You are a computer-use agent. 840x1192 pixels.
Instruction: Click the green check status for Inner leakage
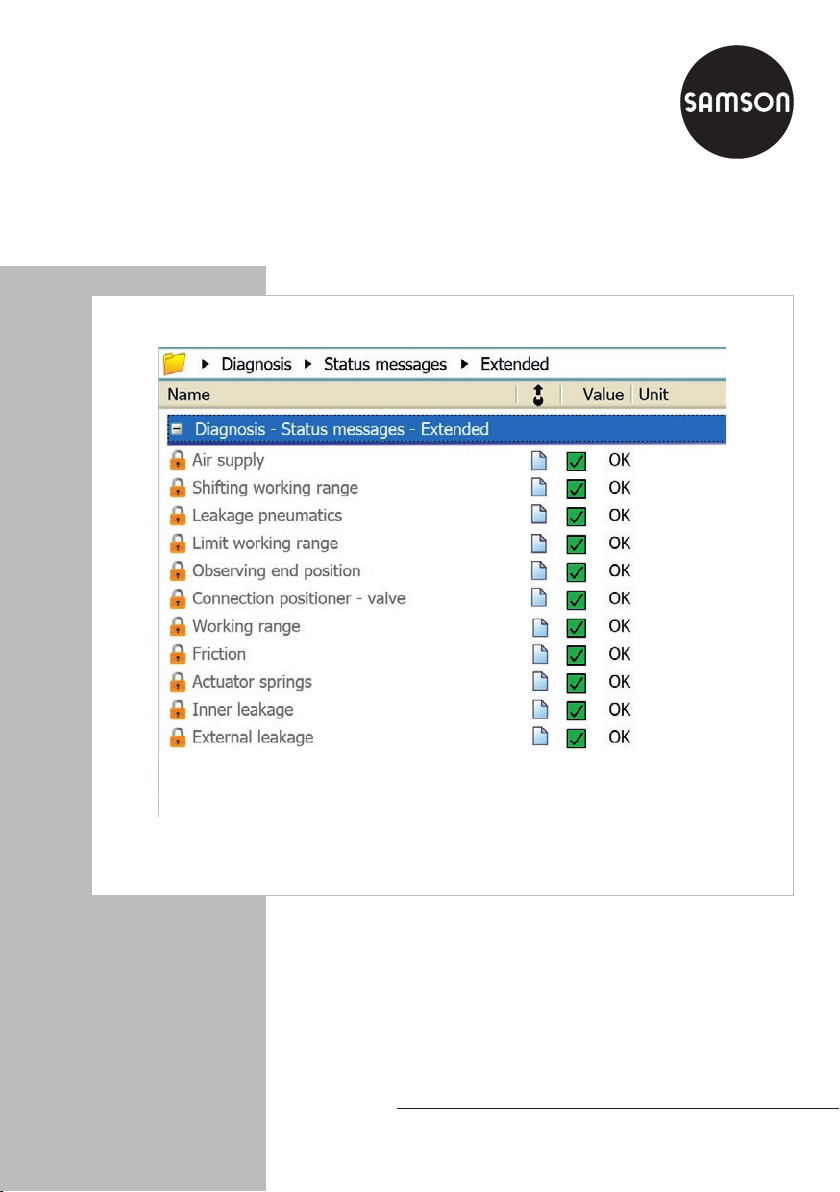click(576, 711)
